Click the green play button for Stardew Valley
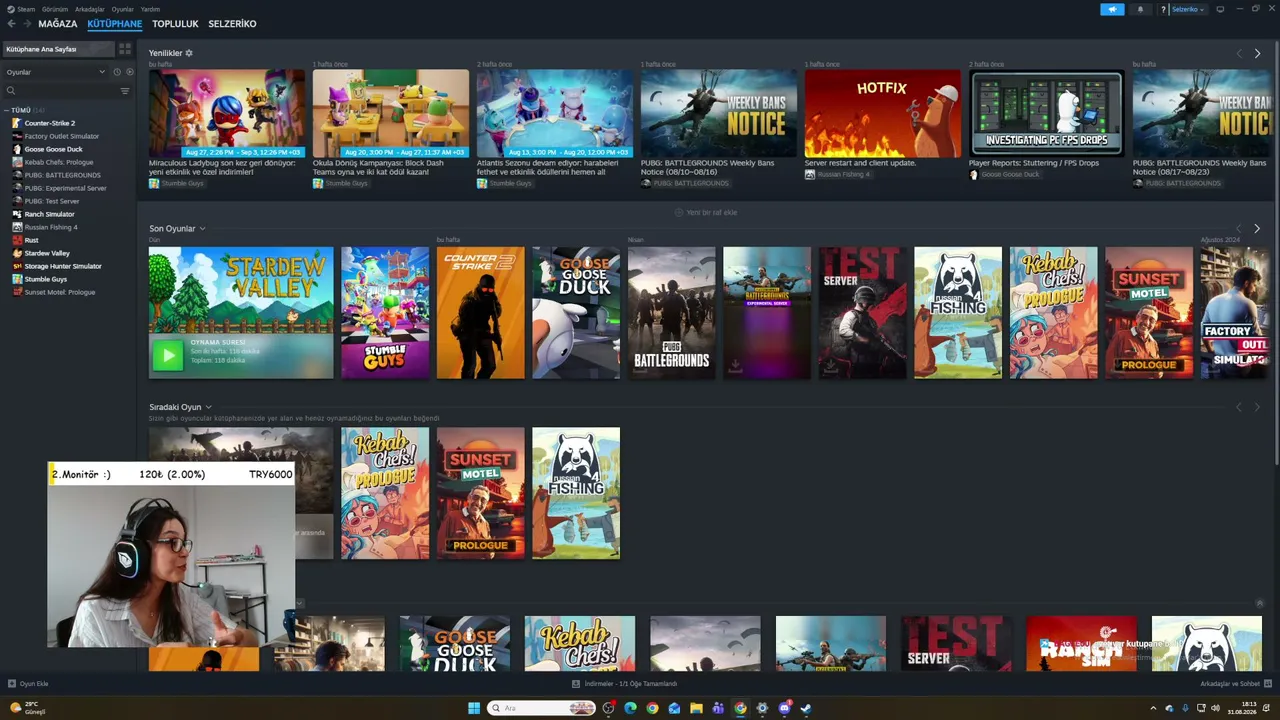 168,355
